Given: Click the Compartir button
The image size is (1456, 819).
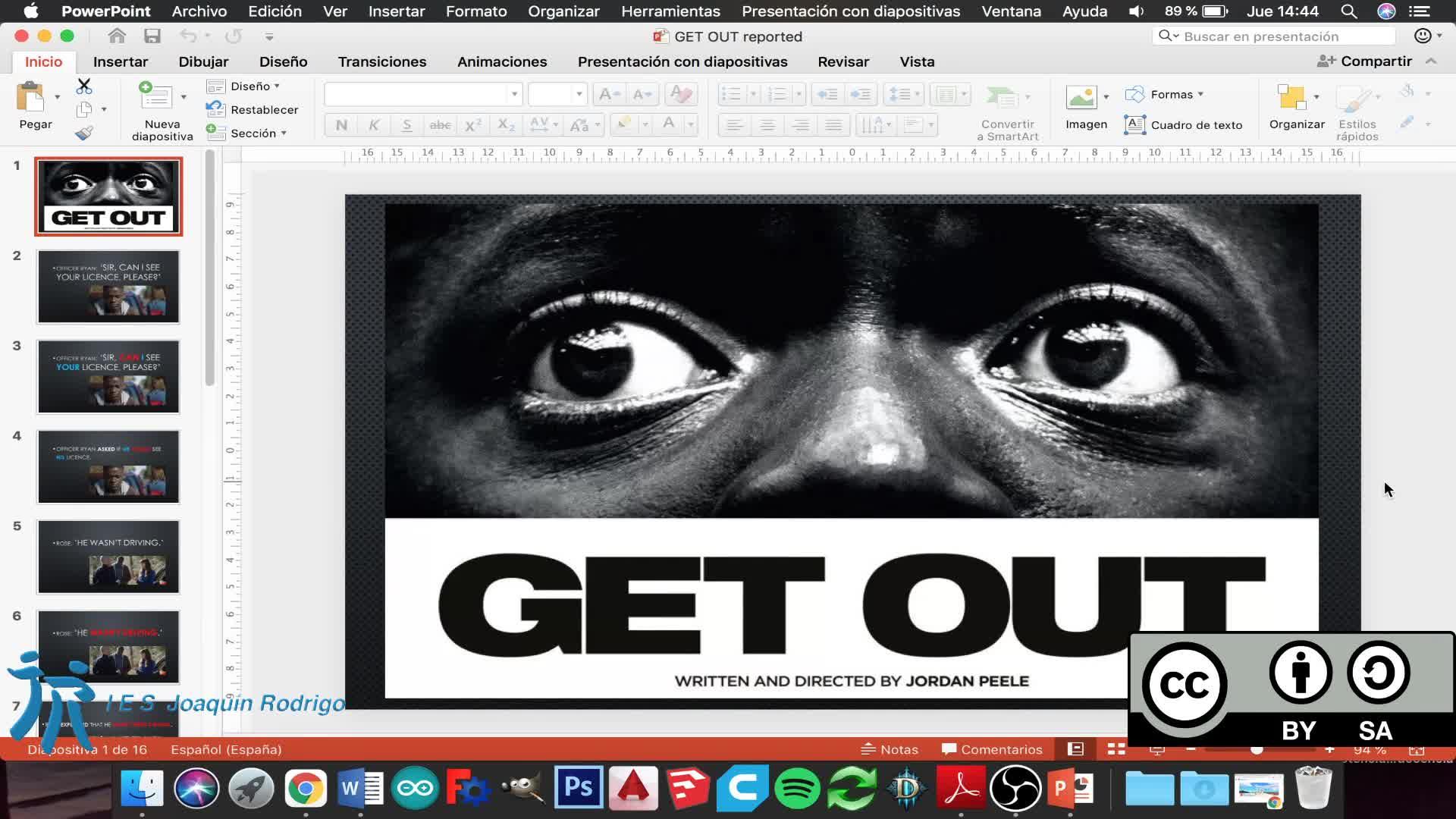Looking at the screenshot, I should tap(1365, 61).
